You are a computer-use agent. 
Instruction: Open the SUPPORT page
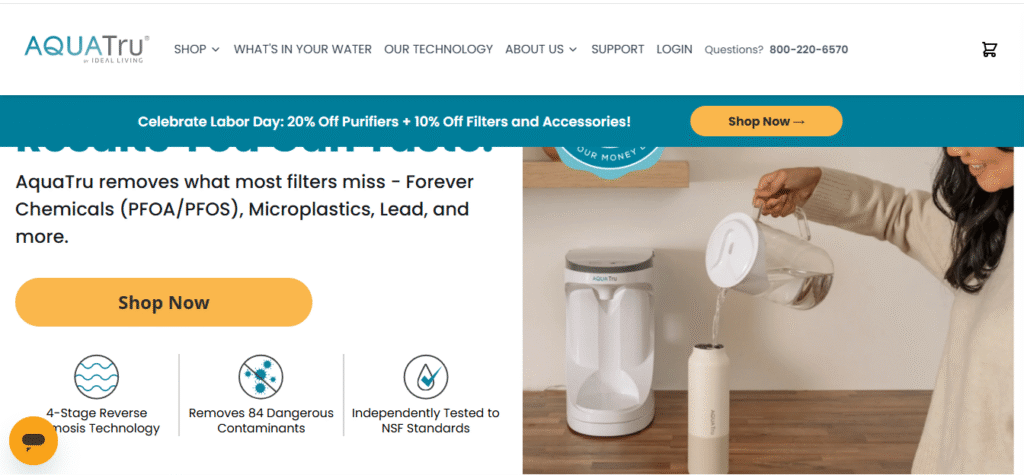coord(618,49)
